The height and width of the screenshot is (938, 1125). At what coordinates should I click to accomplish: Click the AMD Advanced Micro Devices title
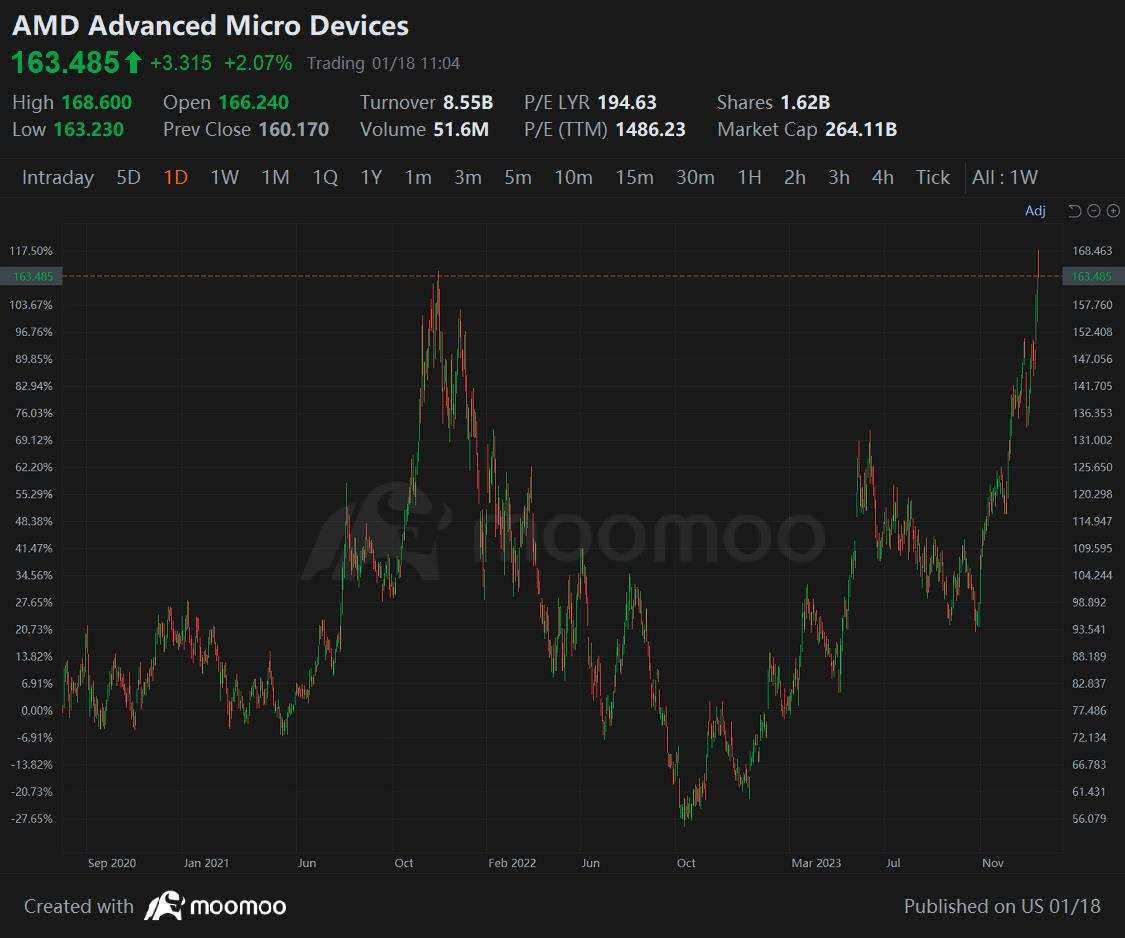[x=210, y=26]
